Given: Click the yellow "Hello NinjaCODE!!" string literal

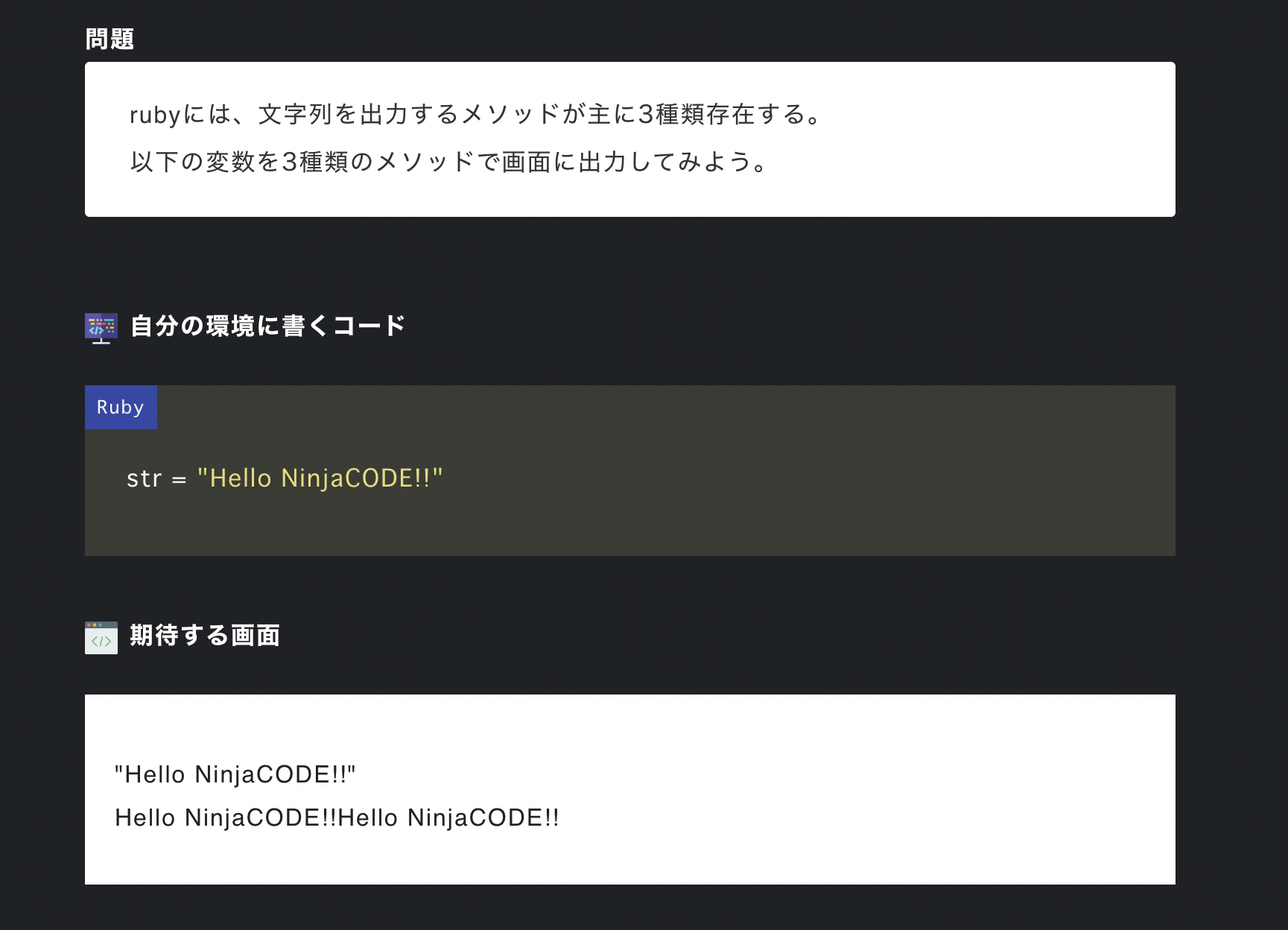Looking at the screenshot, I should point(320,478).
